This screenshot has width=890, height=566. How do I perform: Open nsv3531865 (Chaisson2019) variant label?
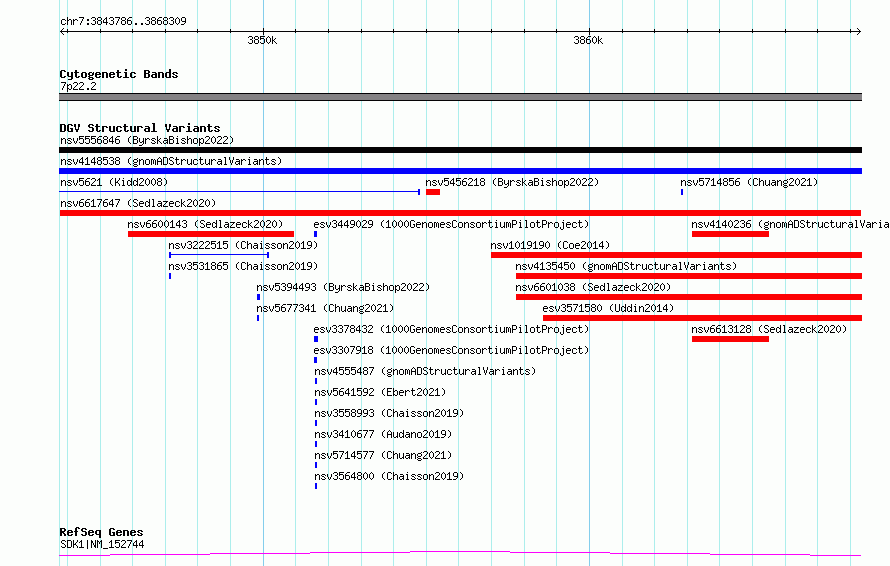pos(244,266)
